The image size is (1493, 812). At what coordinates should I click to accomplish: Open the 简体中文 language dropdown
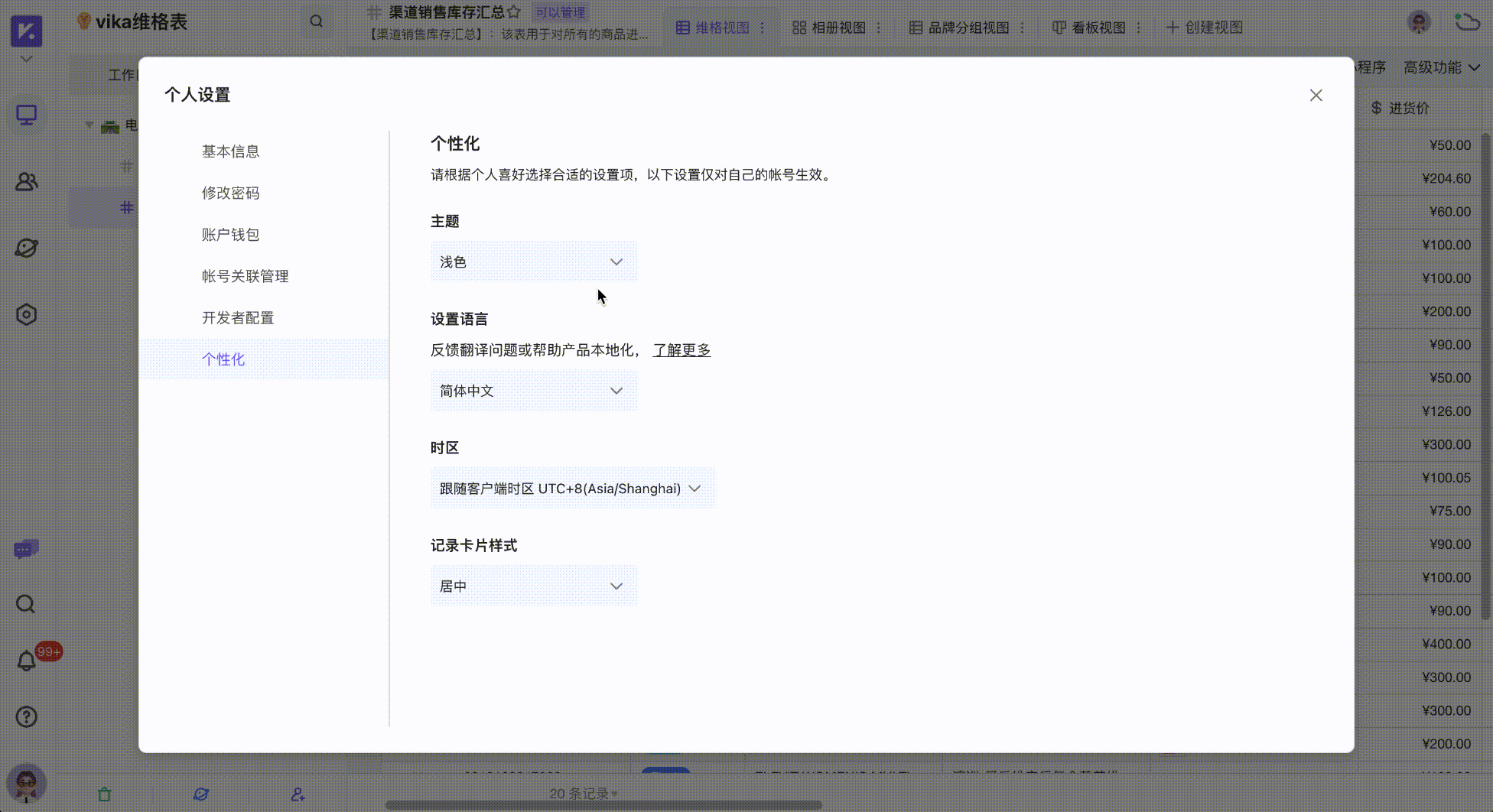click(533, 390)
